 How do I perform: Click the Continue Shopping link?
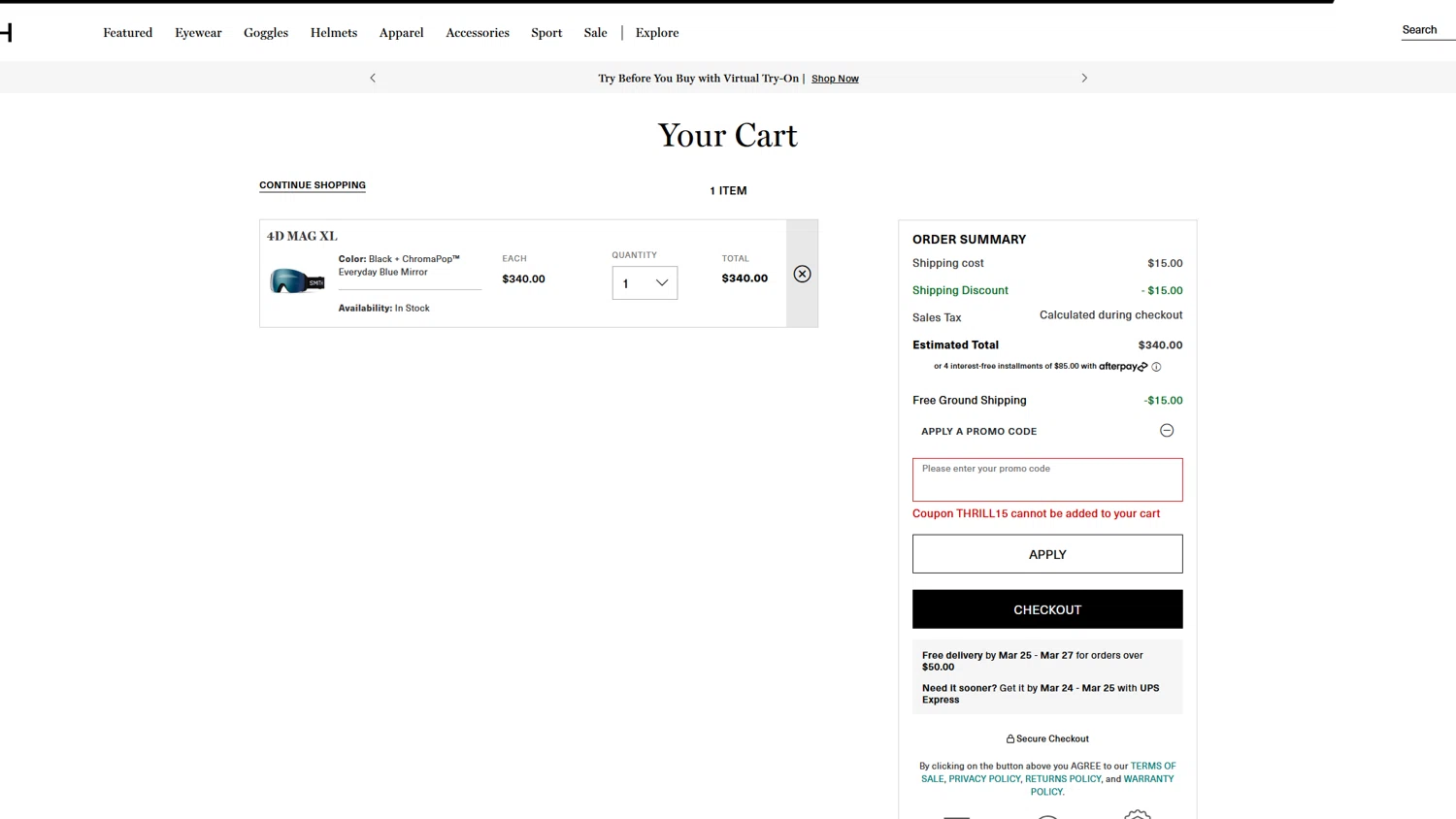pos(313,185)
